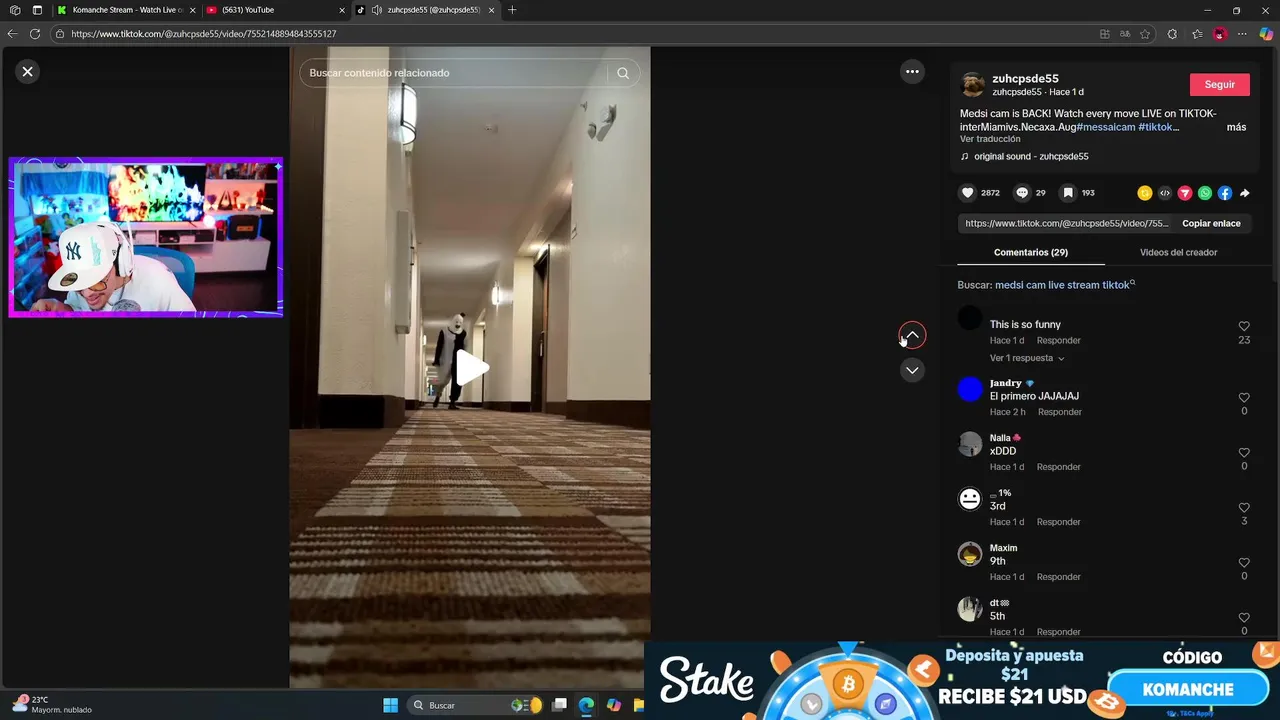The image size is (1280, 720).
Task: Reply to Nalla's xDDD comment
Action: click(x=1058, y=467)
